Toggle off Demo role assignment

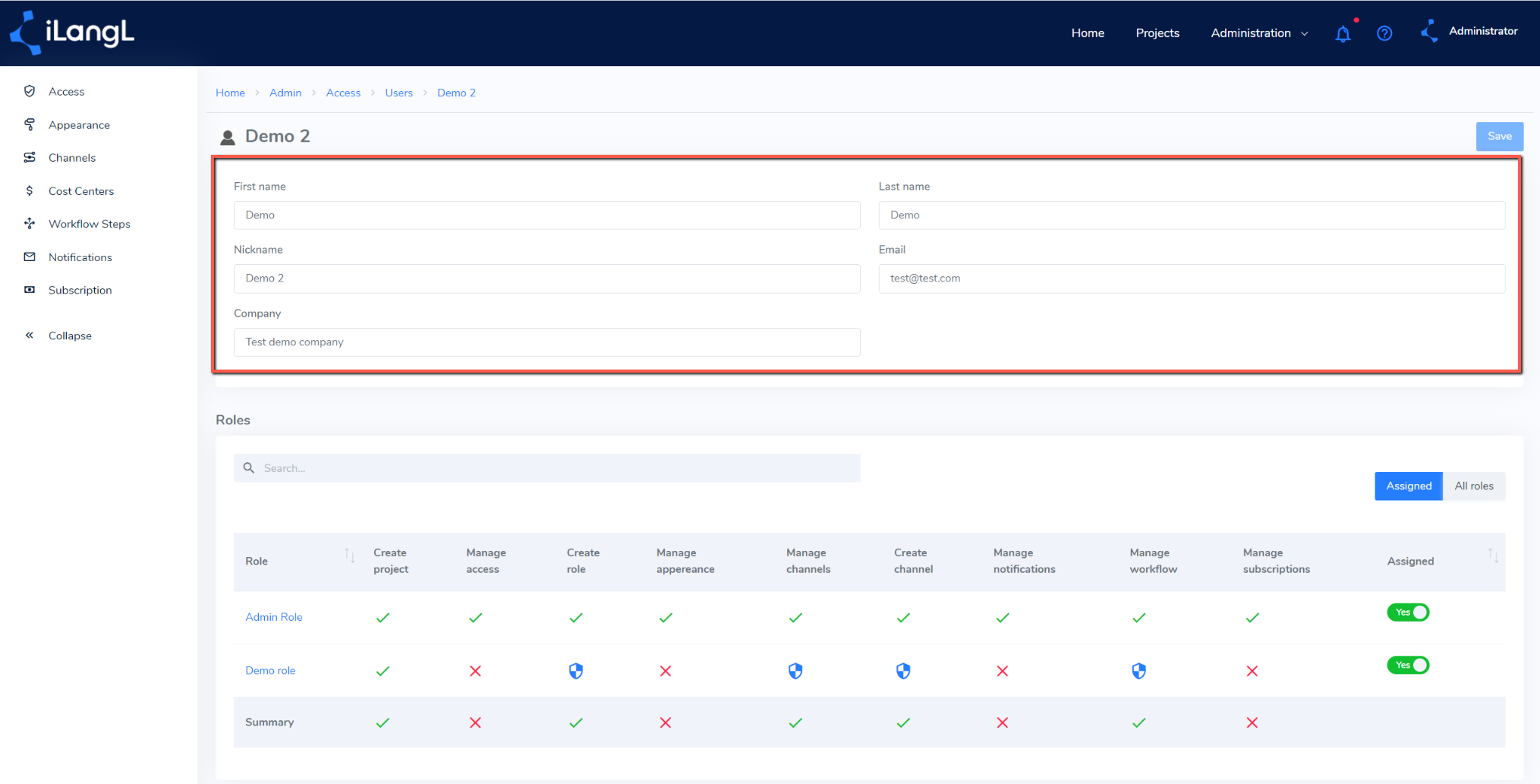point(1408,666)
